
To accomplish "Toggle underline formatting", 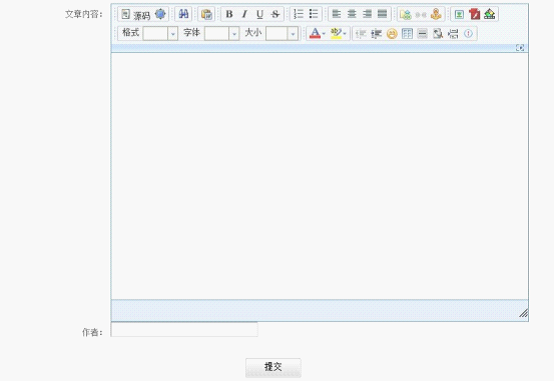I will (x=260, y=14).
